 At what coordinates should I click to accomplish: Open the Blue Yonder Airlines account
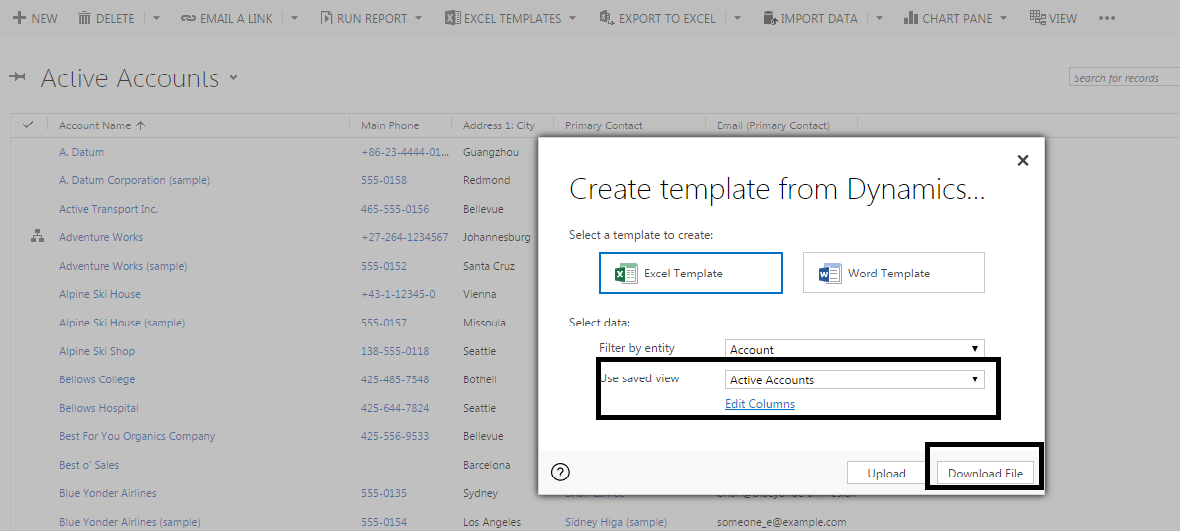tap(108, 493)
